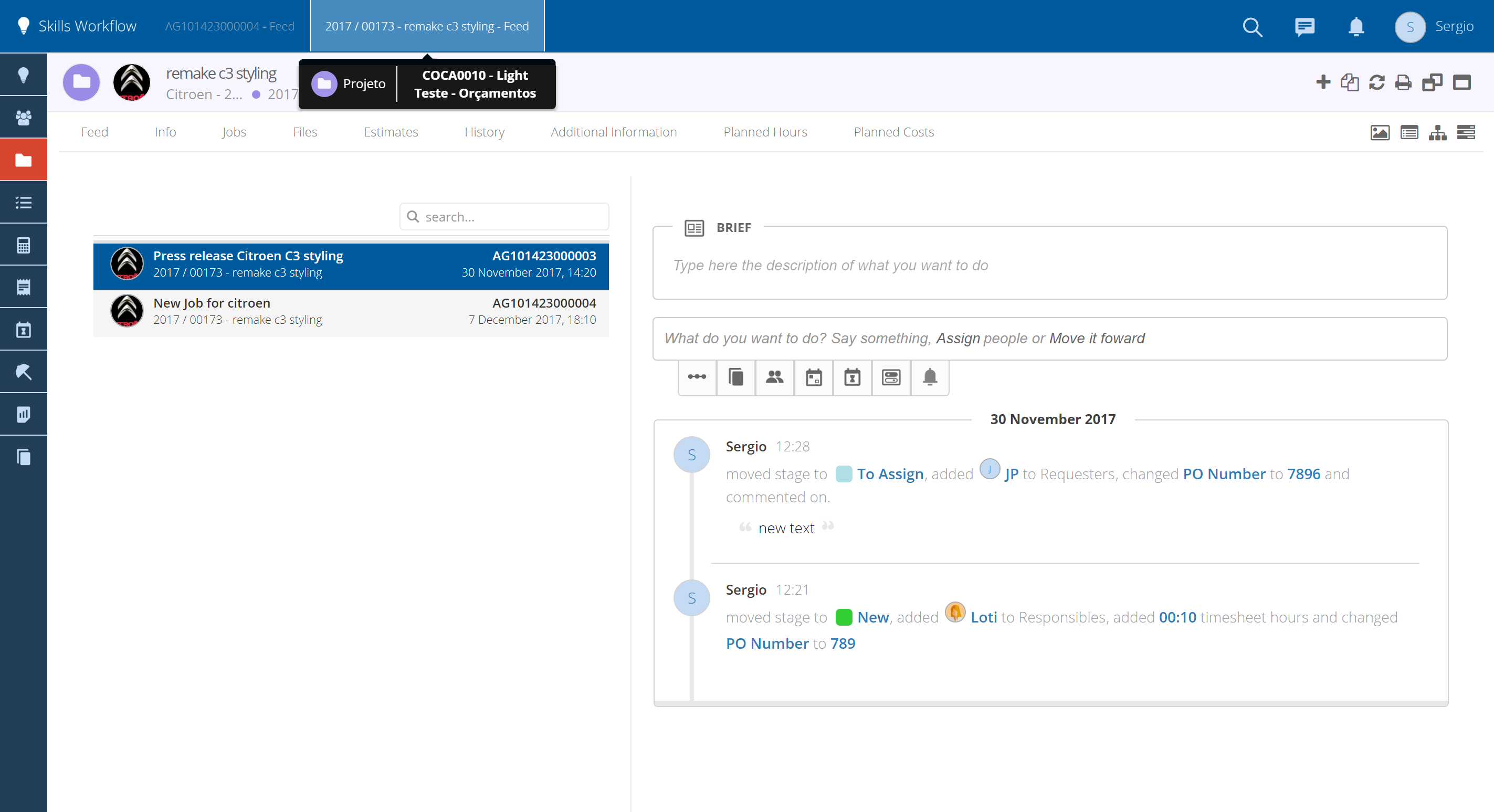Image resolution: width=1494 pixels, height=812 pixels.
Task: Open the people icon in left sidebar
Action: pyautogui.click(x=23, y=118)
